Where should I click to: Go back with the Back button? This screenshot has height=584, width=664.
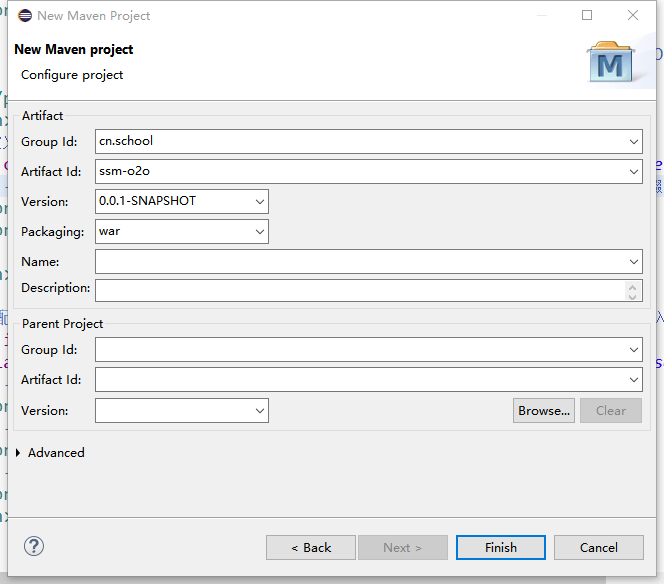311,548
